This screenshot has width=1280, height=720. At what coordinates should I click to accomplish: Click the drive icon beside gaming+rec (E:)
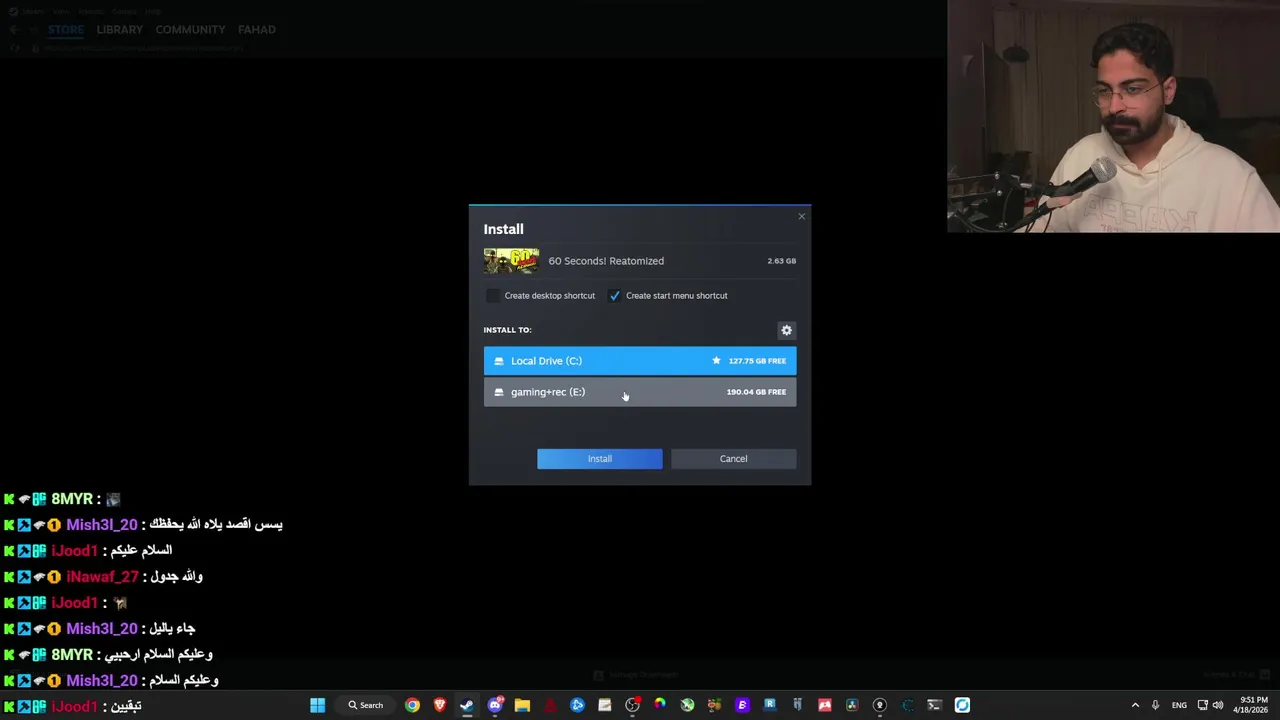pos(499,392)
